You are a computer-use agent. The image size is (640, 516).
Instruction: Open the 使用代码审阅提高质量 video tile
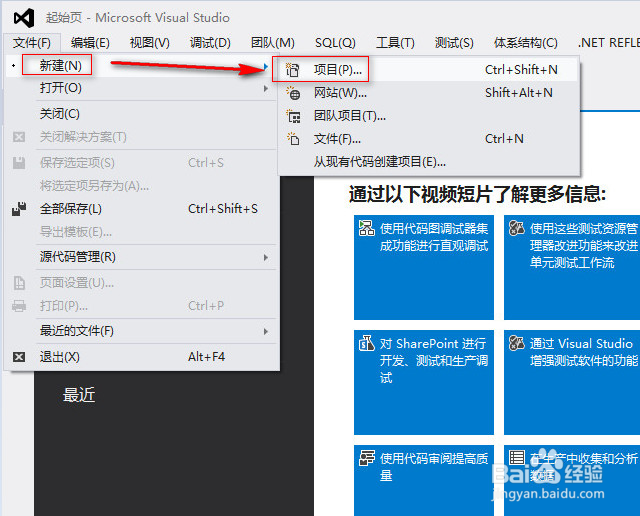point(424,480)
